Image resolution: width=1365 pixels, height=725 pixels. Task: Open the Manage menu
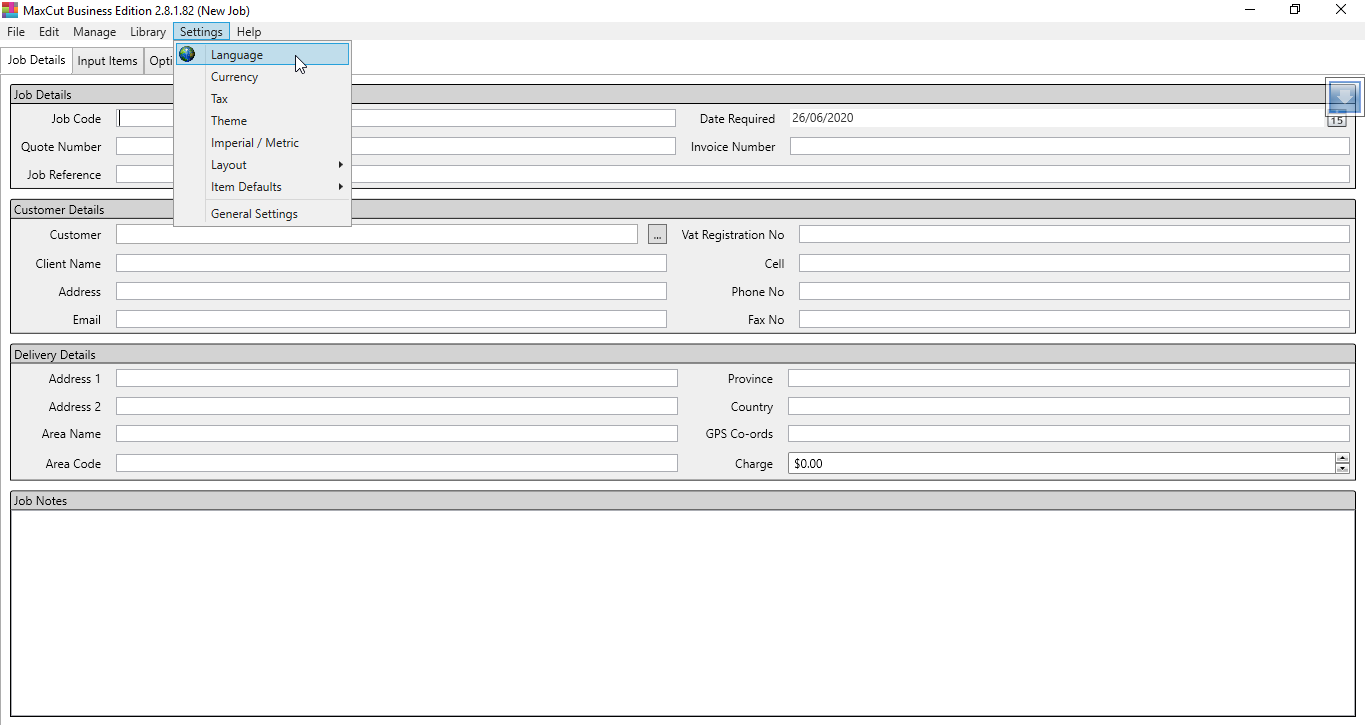(95, 32)
